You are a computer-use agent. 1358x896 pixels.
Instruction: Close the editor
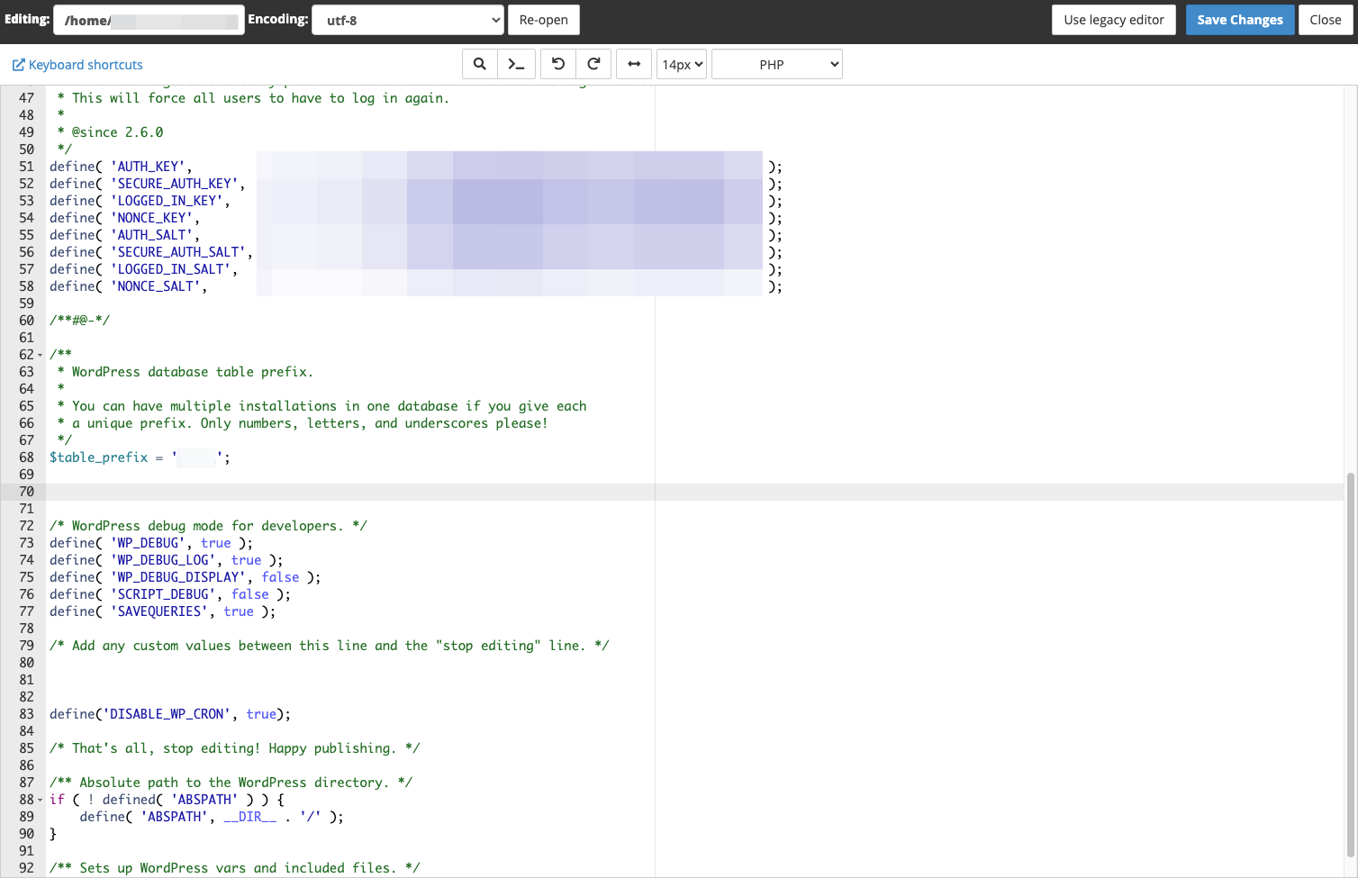click(1326, 20)
